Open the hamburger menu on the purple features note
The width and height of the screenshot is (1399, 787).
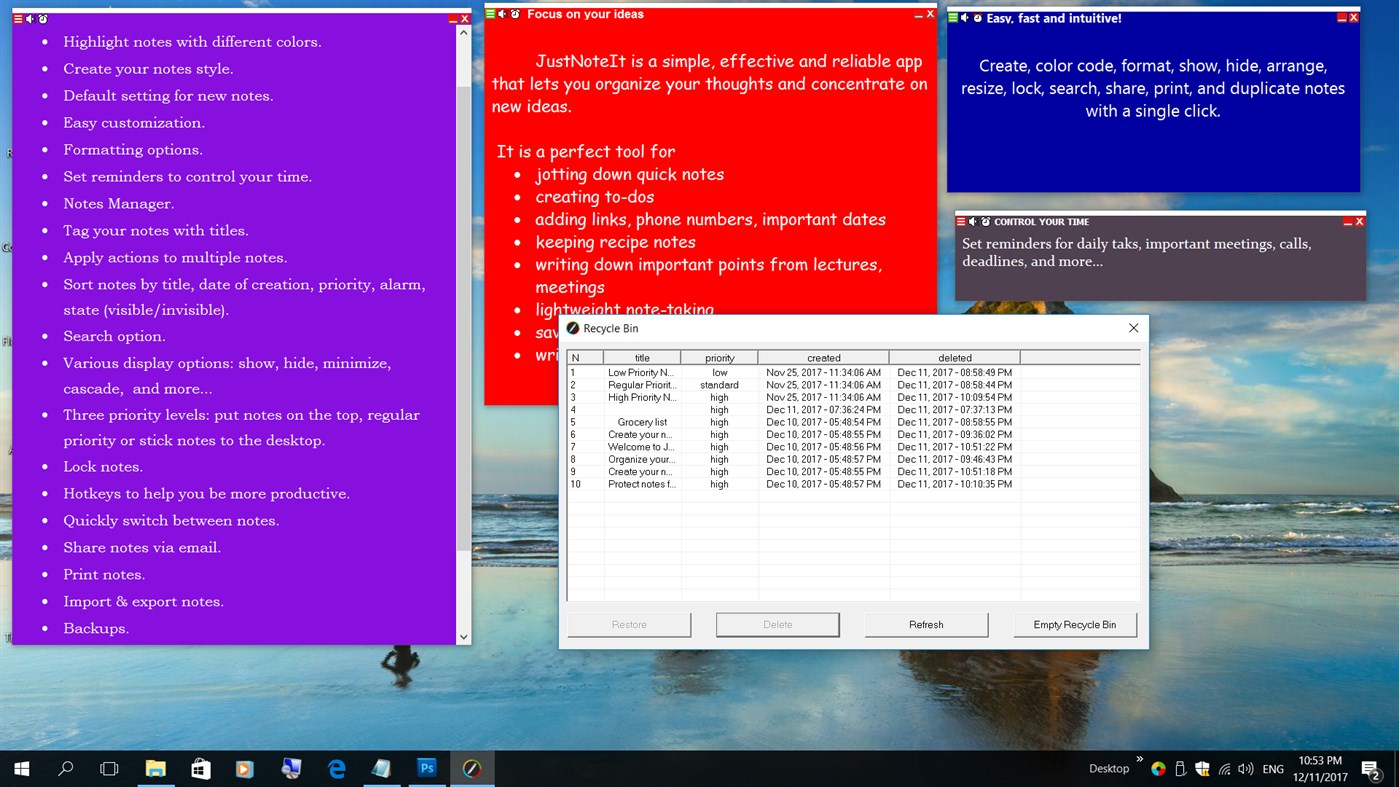point(18,18)
